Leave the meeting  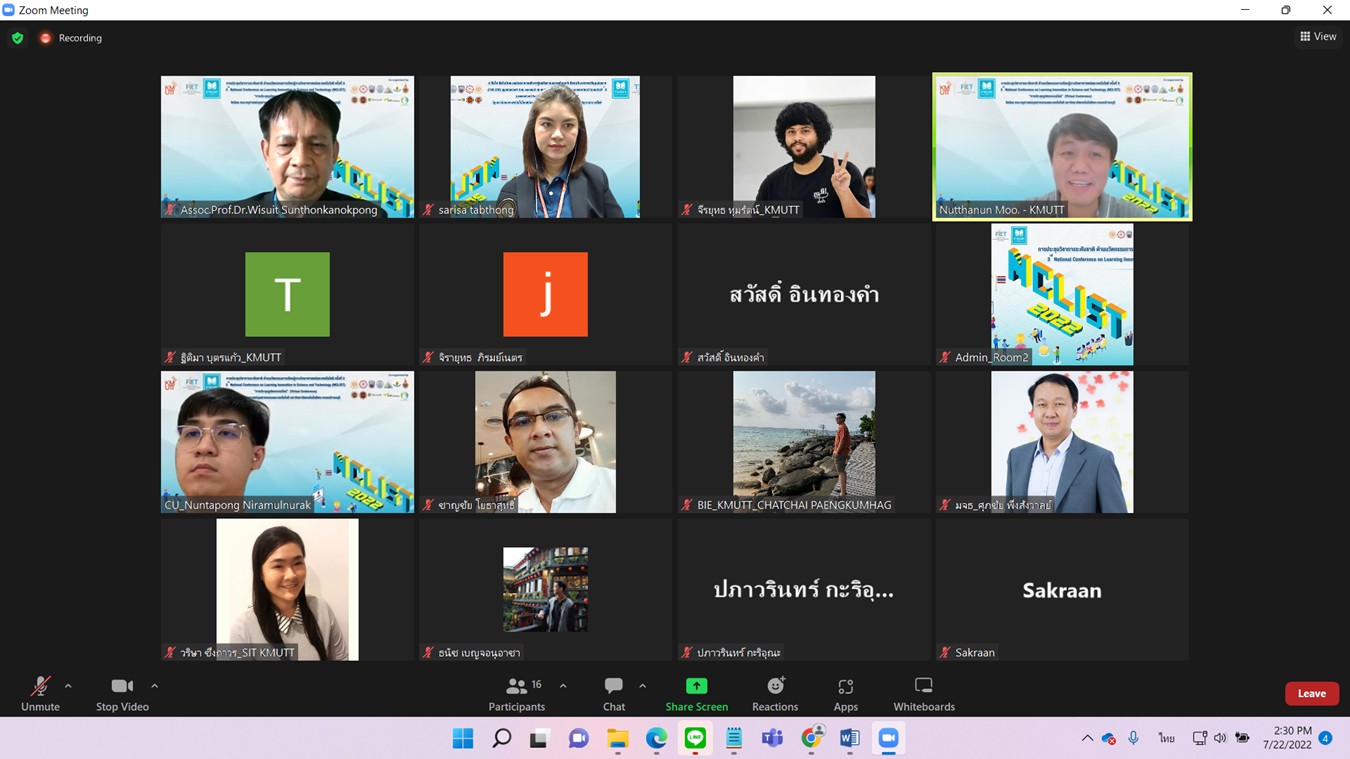[1311, 693]
